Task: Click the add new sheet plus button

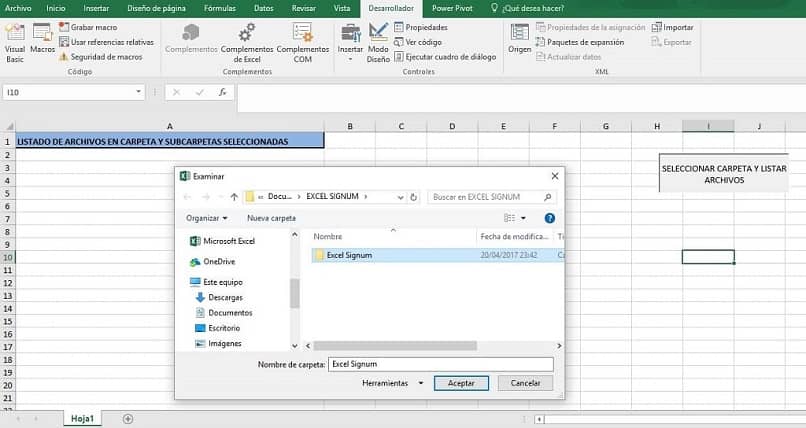Action: 128,418
